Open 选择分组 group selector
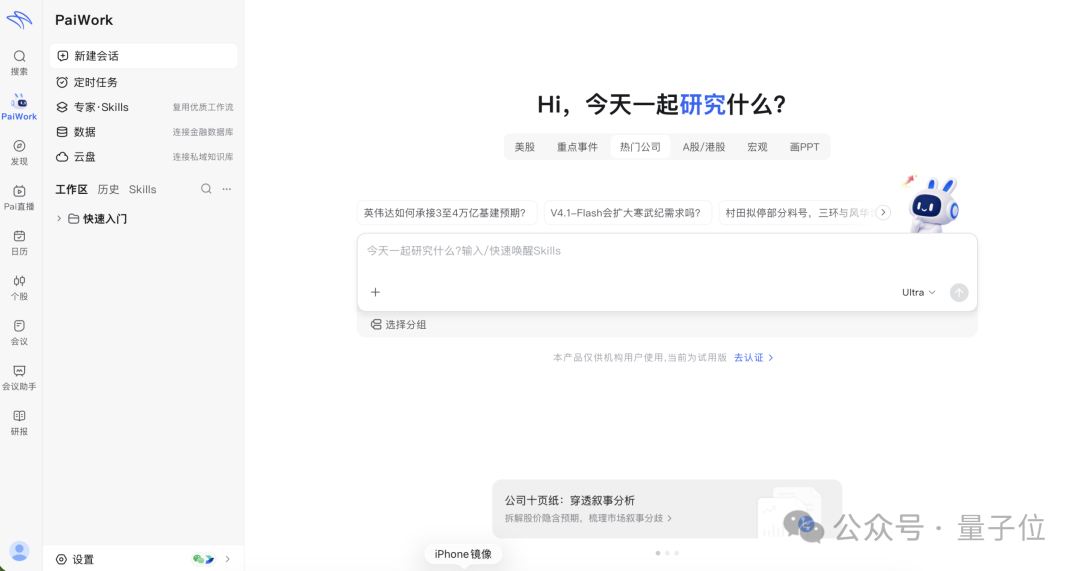The height and width of the screenshot is (571, 1080). coord(399,324)
